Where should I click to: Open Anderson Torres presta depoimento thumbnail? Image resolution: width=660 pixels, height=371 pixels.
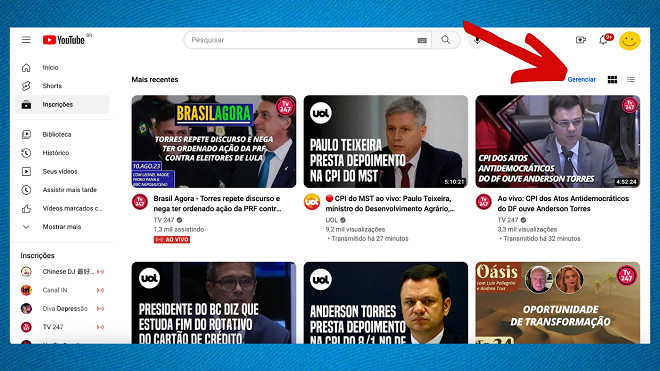(386, 303)
